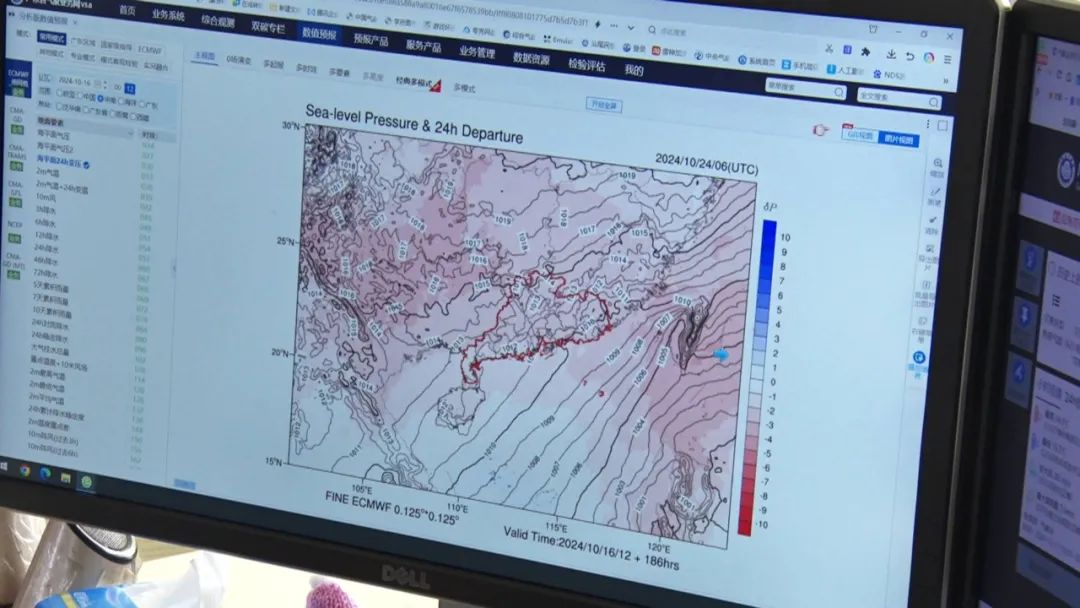
Task: Choose the 海洋 region radio button
Action: coord(122,101)
